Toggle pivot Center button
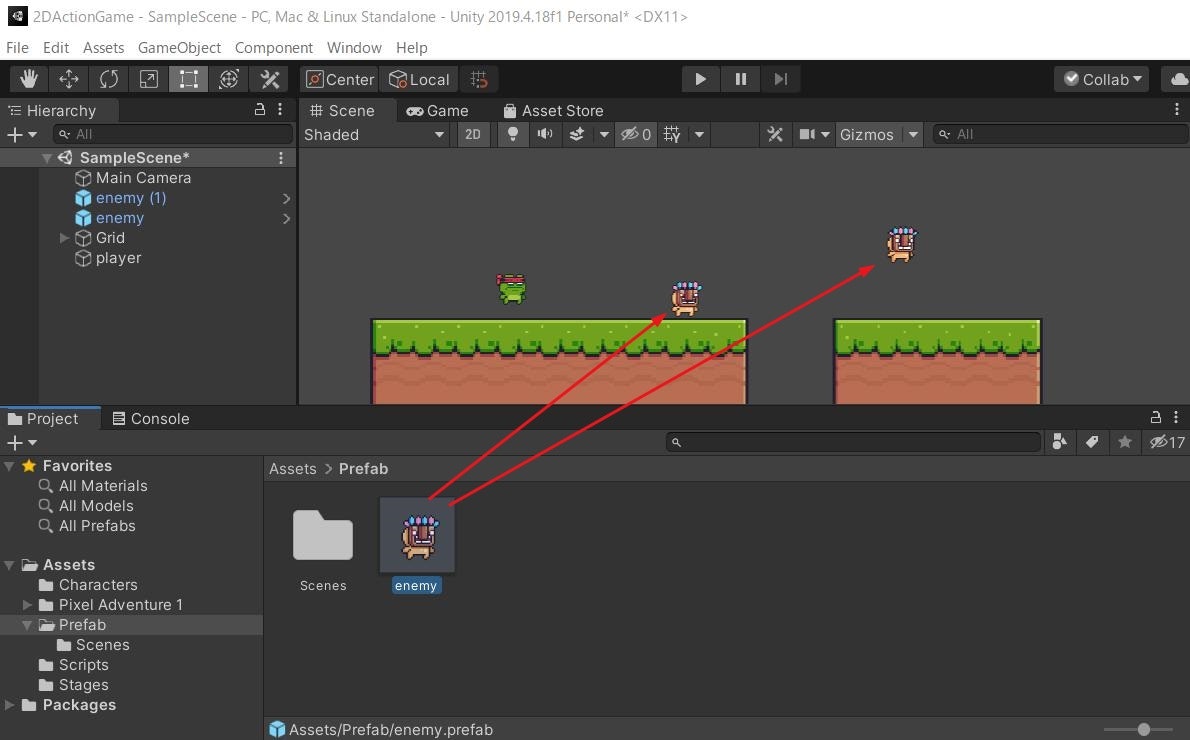 (340, 79)
